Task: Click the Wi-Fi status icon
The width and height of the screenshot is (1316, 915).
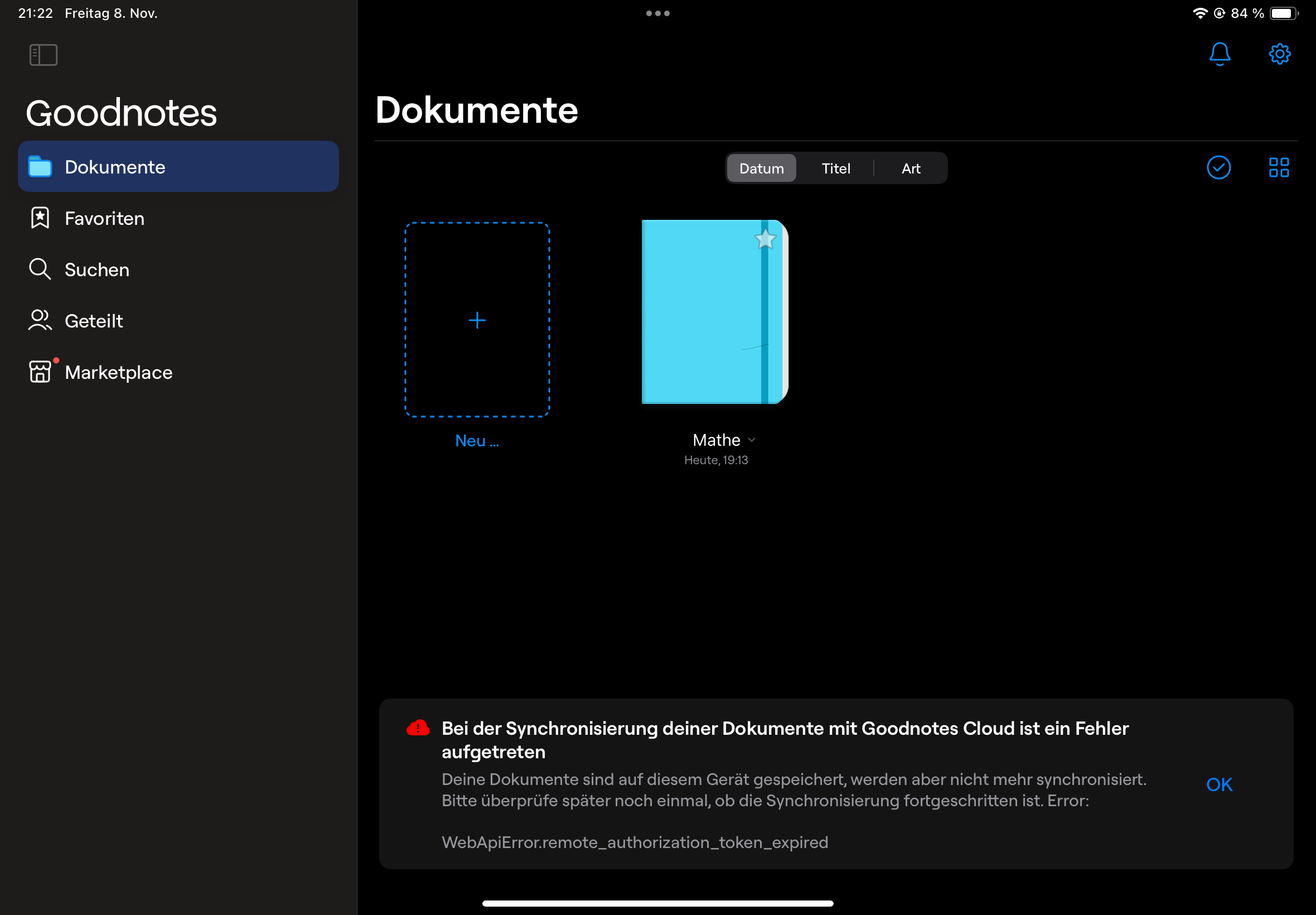Action: (1200, 13)
